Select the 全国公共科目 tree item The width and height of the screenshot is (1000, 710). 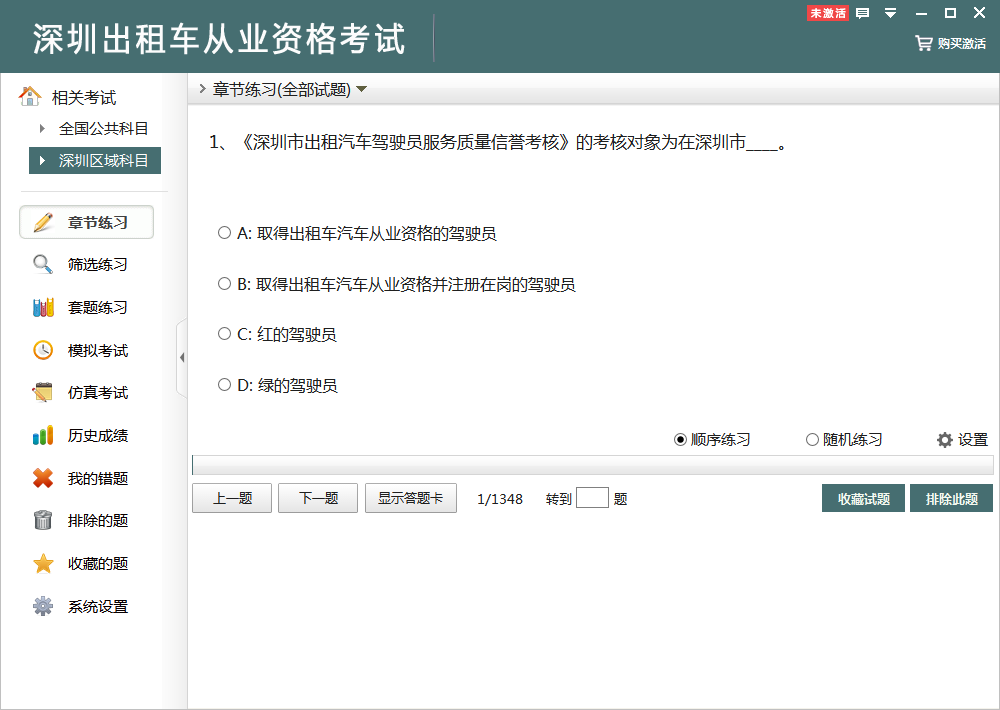click(103, 128)
